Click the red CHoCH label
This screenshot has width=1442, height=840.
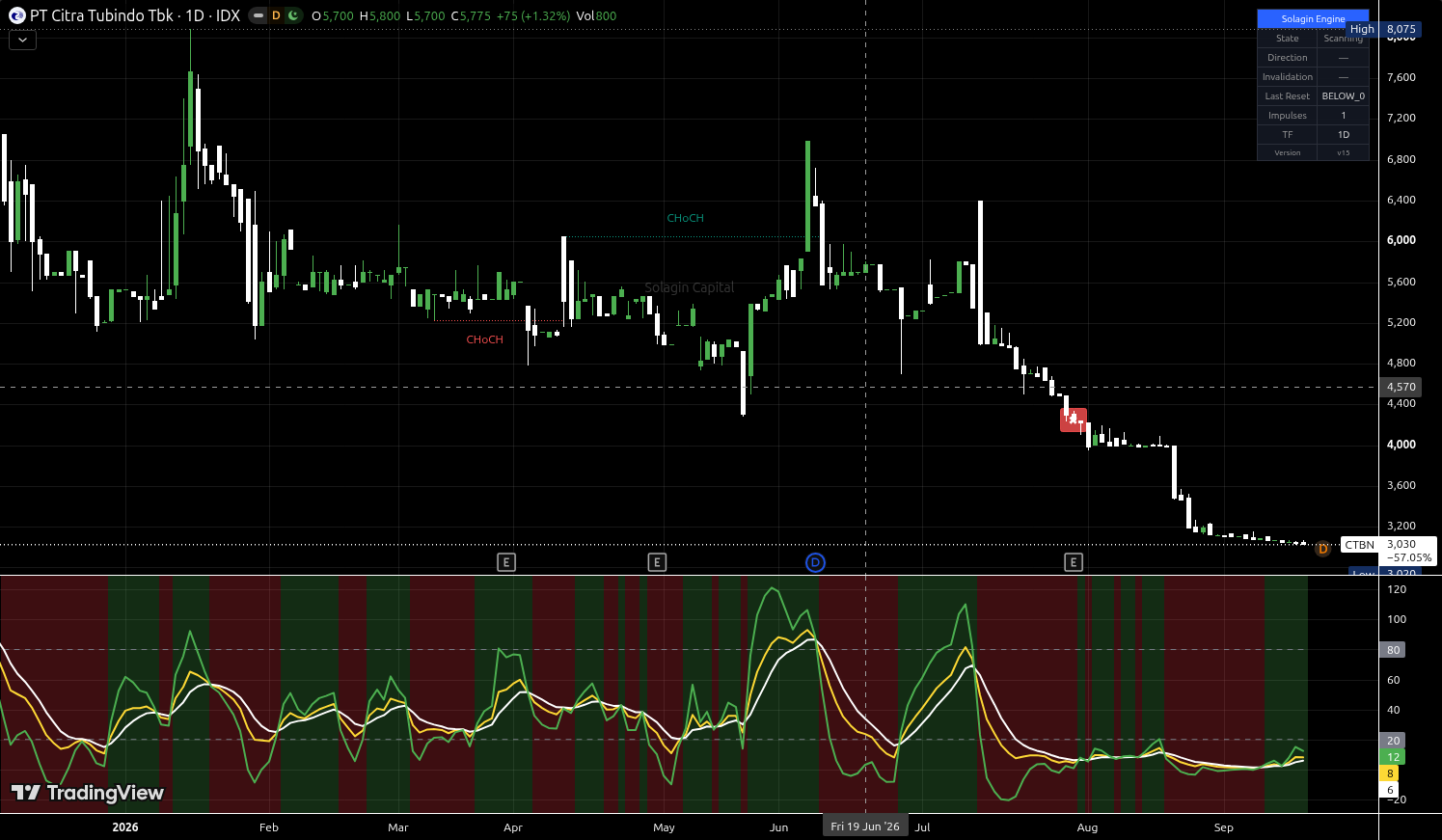coord(485,339)
